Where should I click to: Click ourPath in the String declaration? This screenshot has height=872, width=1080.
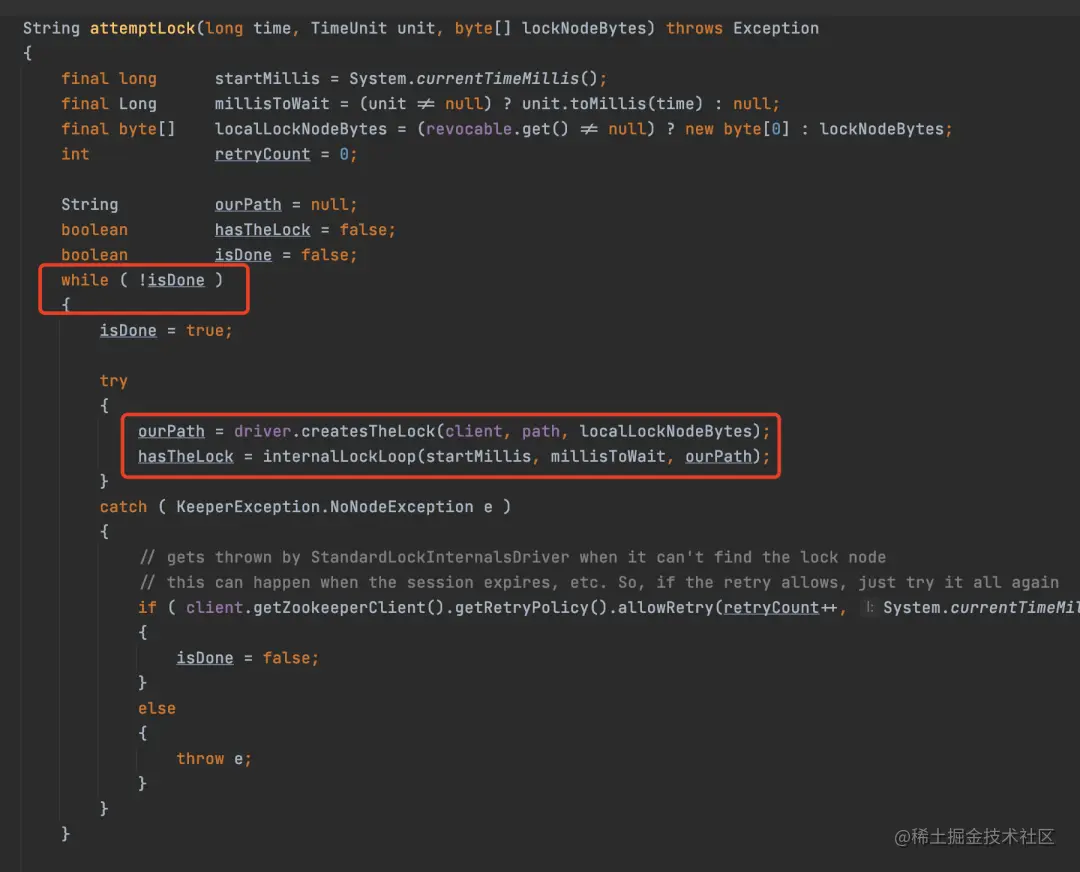click(248, 205)
